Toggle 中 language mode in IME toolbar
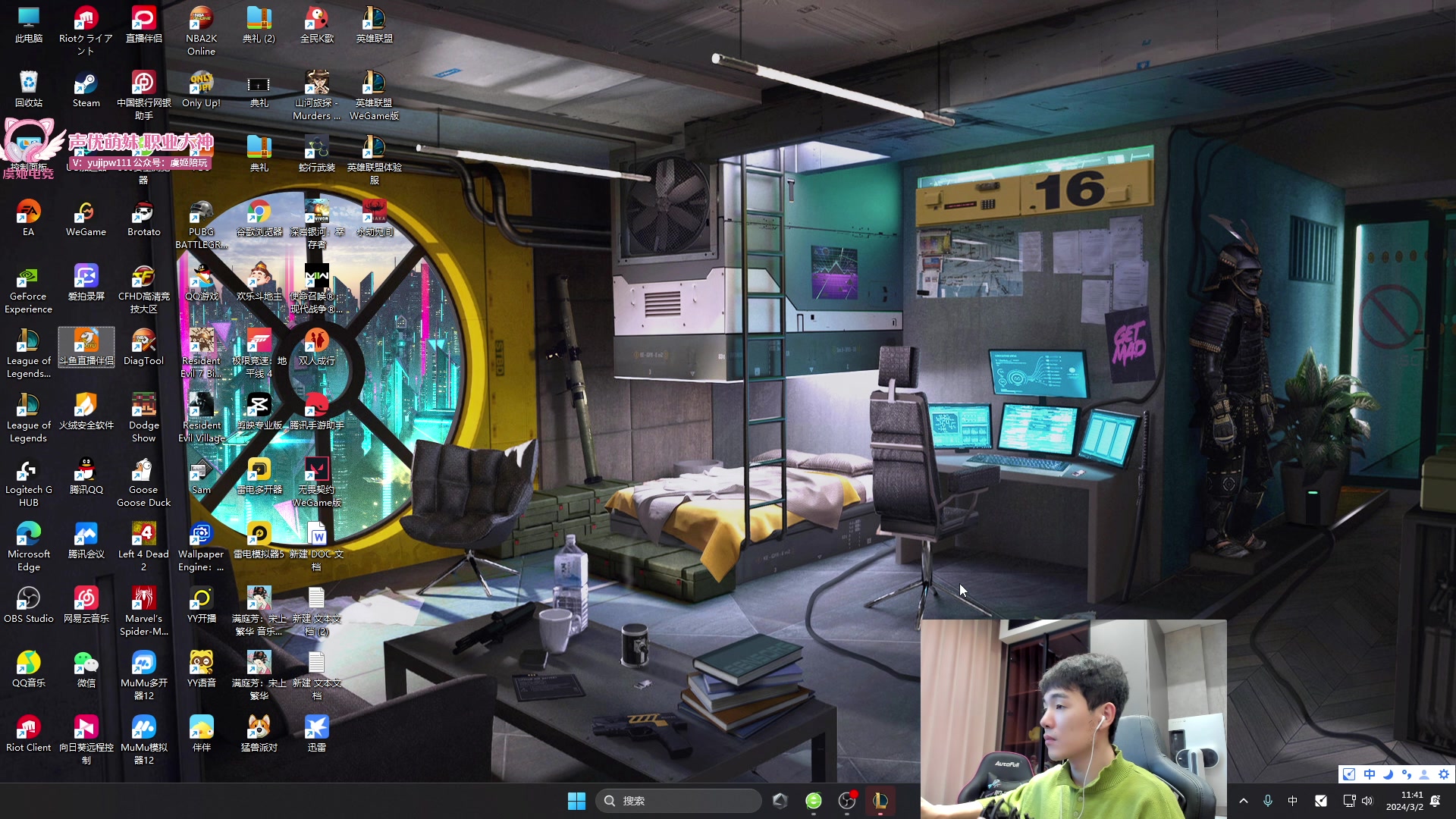This screenshot has width=1456, height=819. pyautogui.click(x=1369, y=774)
